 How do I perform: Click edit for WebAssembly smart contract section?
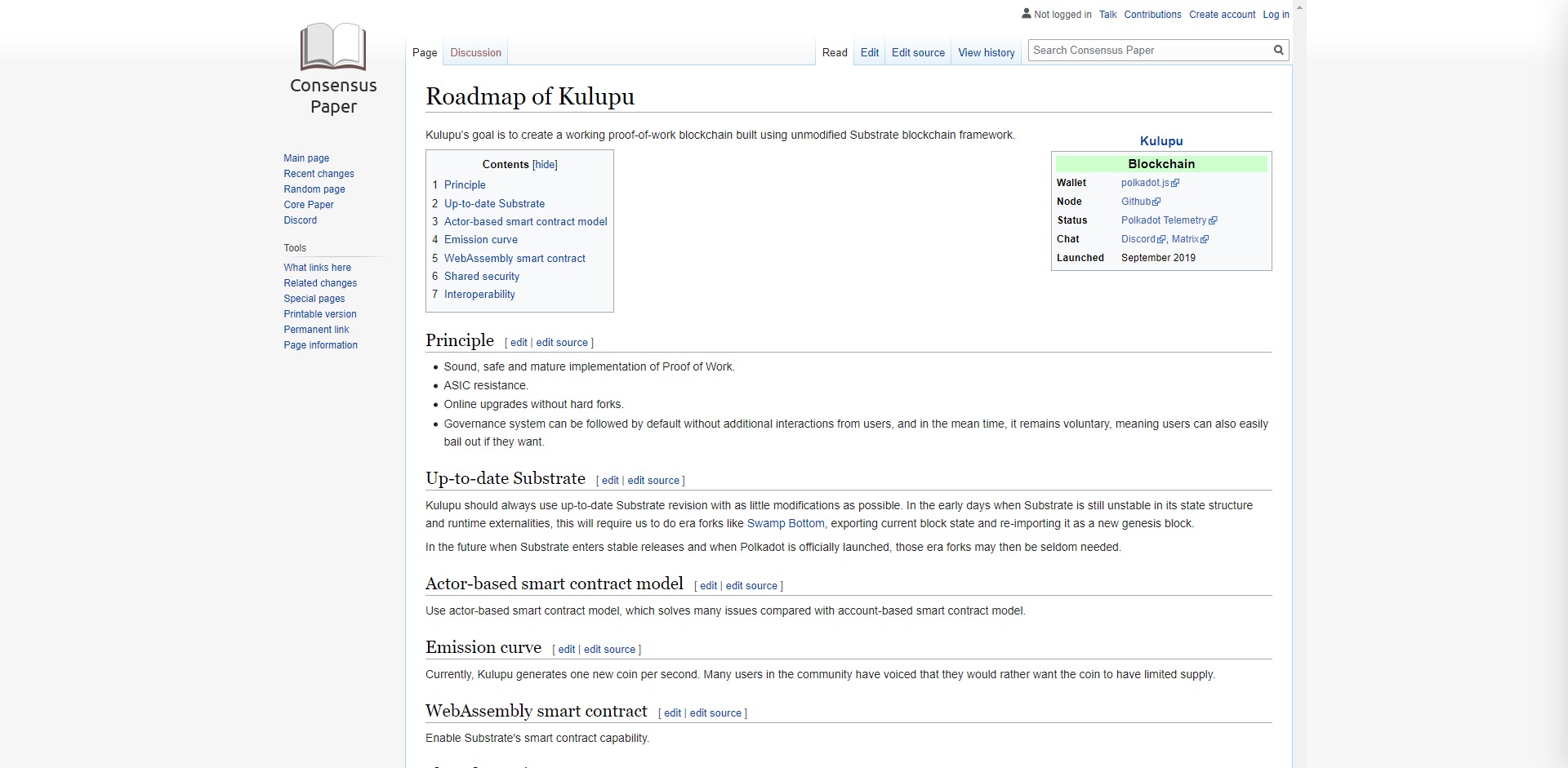click(672, 713)
